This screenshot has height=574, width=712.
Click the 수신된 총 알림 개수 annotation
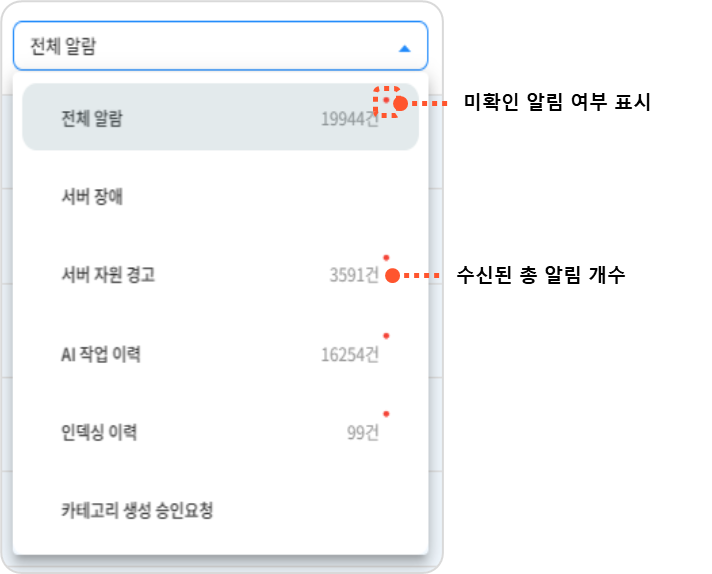coord(541,275)
